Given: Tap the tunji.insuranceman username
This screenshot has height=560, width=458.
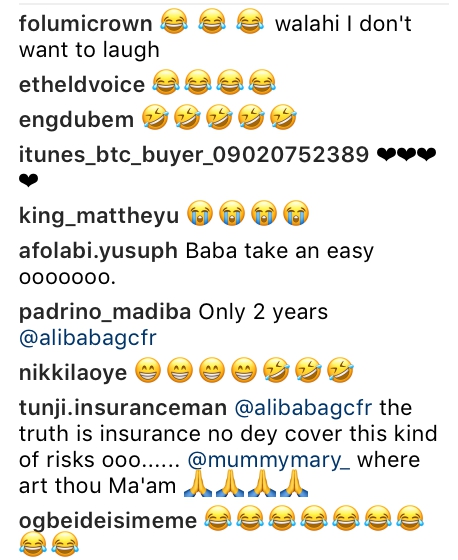Looking at the screenshot, I should (x=123, y=408).
